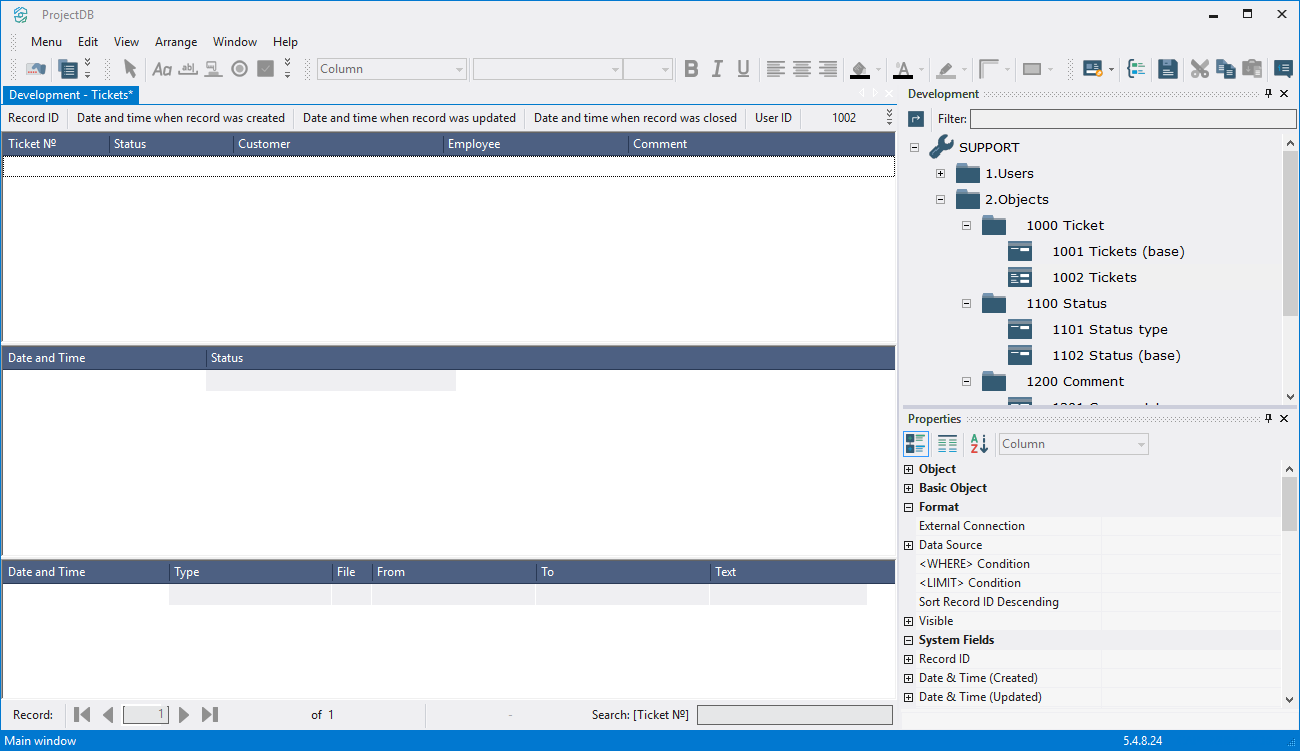Open the Column dropdown in toolbar
This screenshot has height=751, width=1300.
pos(459,69)
